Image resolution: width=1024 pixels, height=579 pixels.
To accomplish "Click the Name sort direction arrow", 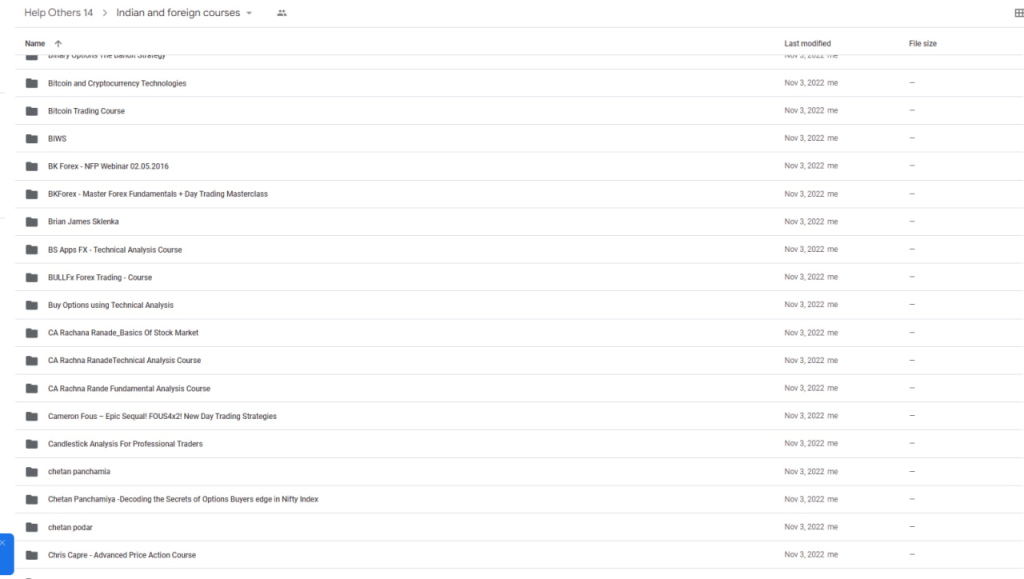I will point(58,44).
